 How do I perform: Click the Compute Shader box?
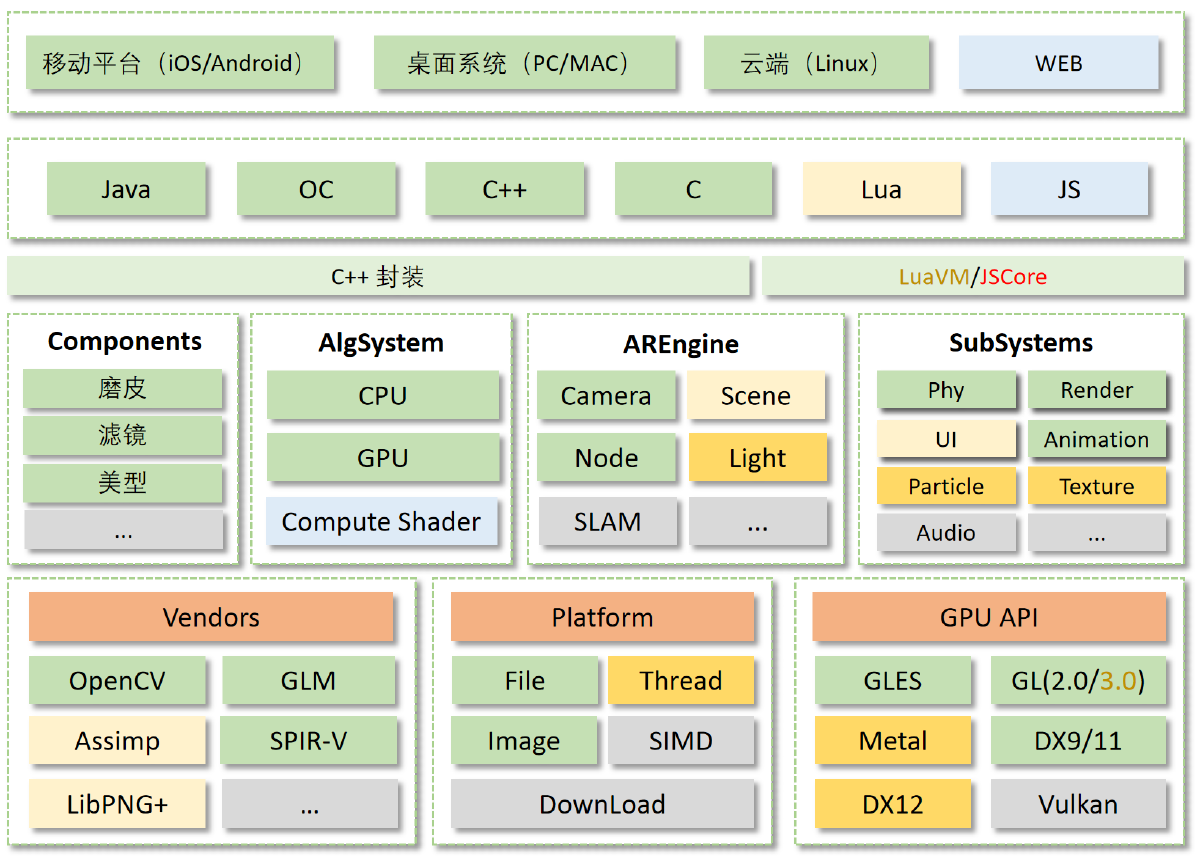(x=381, y=521)
